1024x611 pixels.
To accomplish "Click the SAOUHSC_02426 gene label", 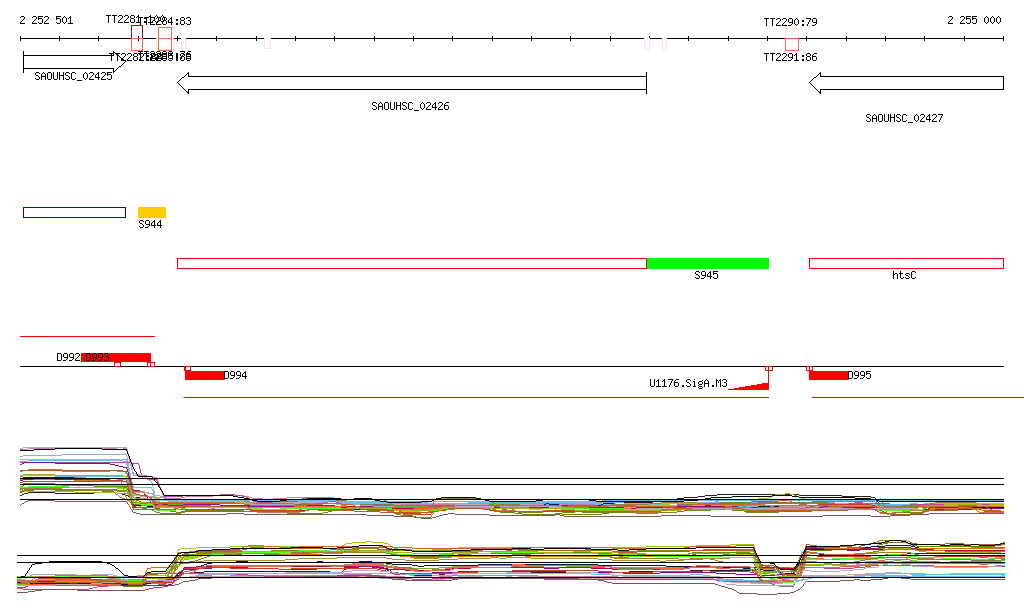I will tap(410, 106).
